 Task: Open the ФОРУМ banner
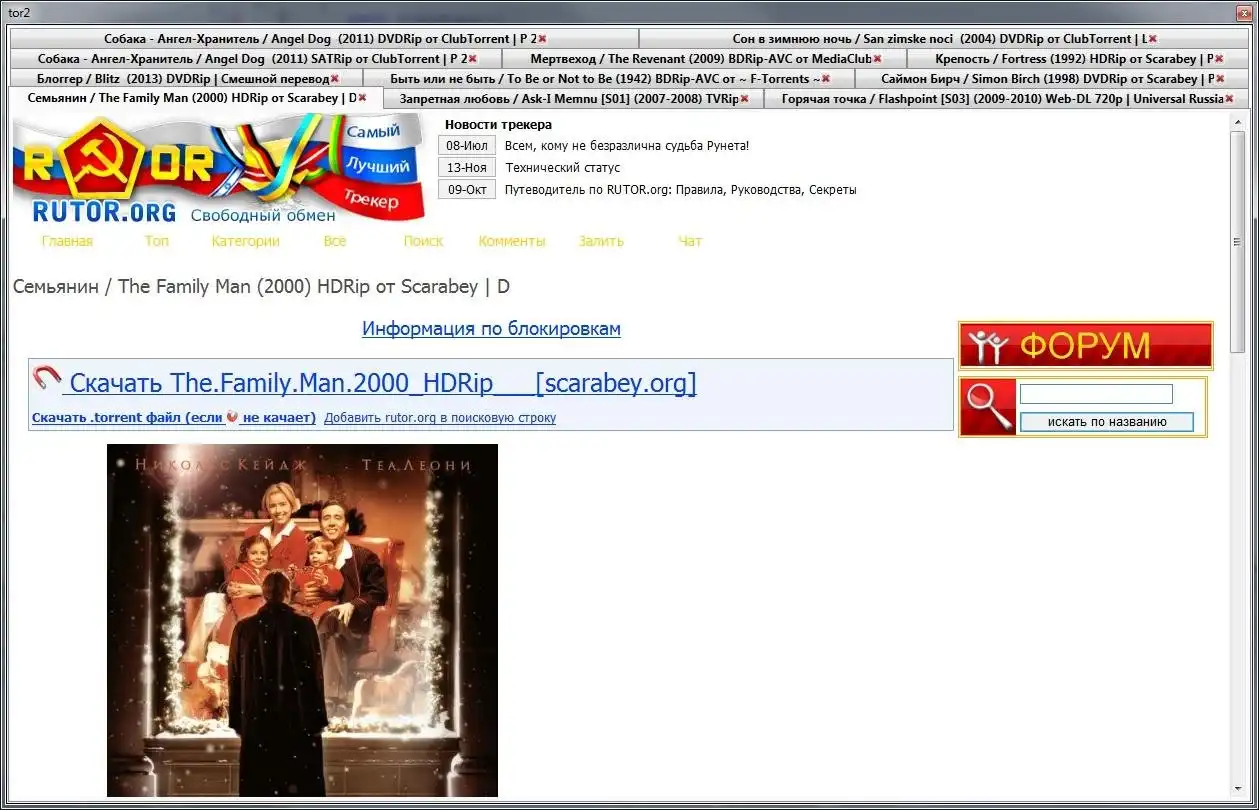coord(1085,346)
